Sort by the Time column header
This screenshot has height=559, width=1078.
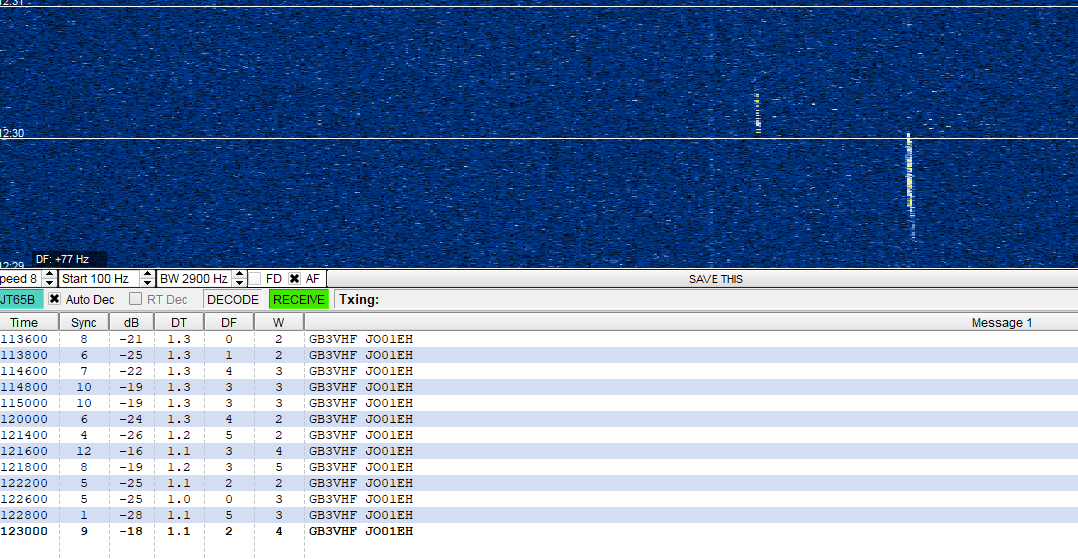(24, 322)
